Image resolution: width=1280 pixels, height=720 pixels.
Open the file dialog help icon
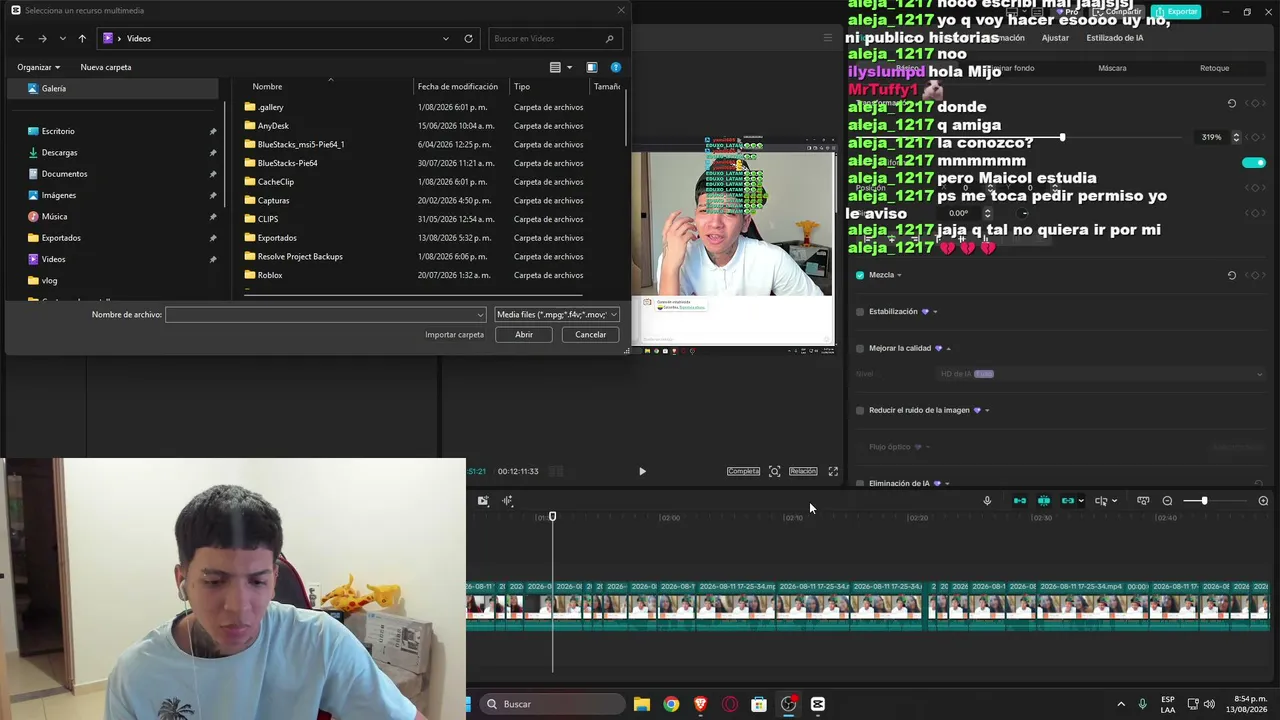[616, 67]
